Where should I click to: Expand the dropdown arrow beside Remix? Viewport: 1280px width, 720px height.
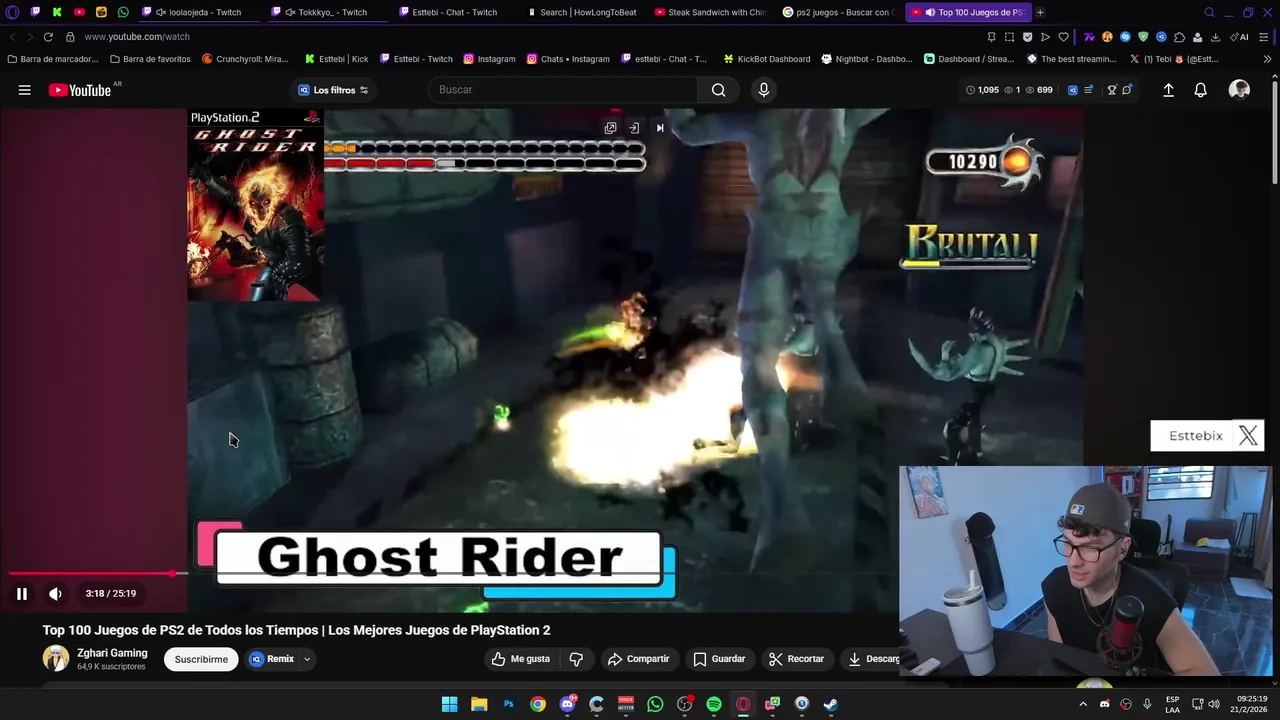point(307,659)
